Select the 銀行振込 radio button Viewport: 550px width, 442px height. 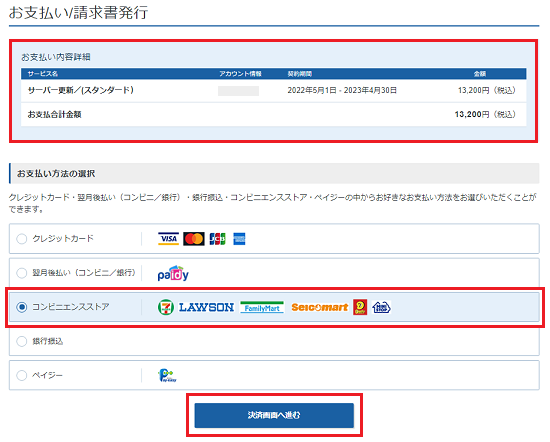tap(22, 341)
